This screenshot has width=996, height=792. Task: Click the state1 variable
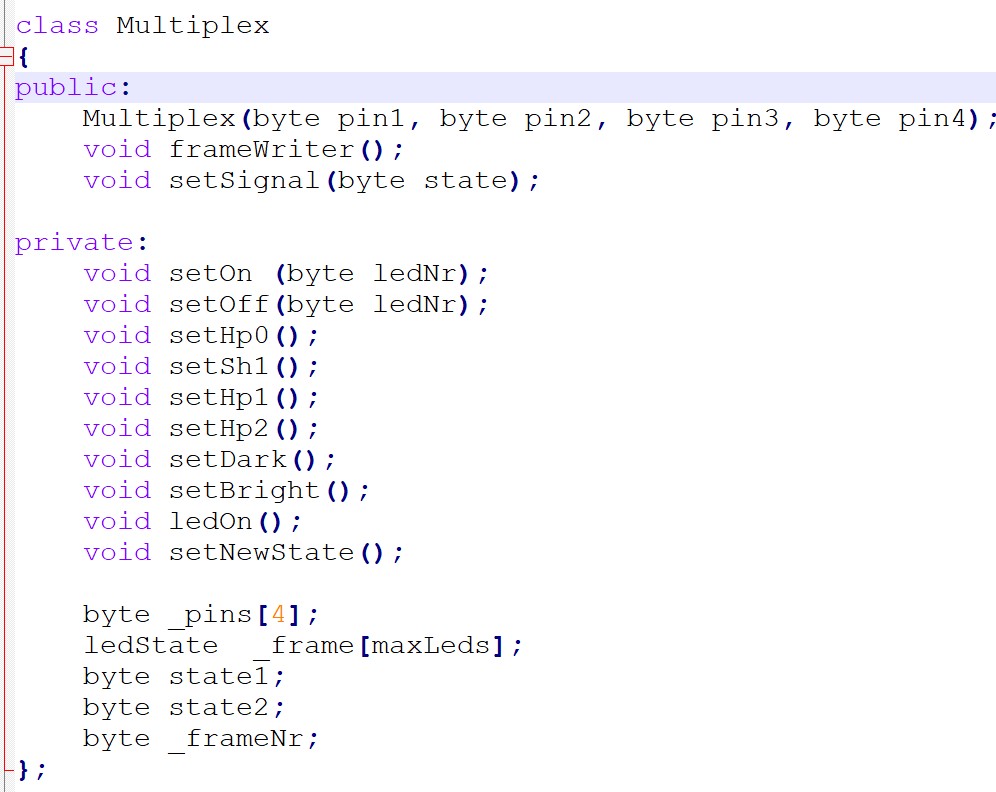coord(219,676)
